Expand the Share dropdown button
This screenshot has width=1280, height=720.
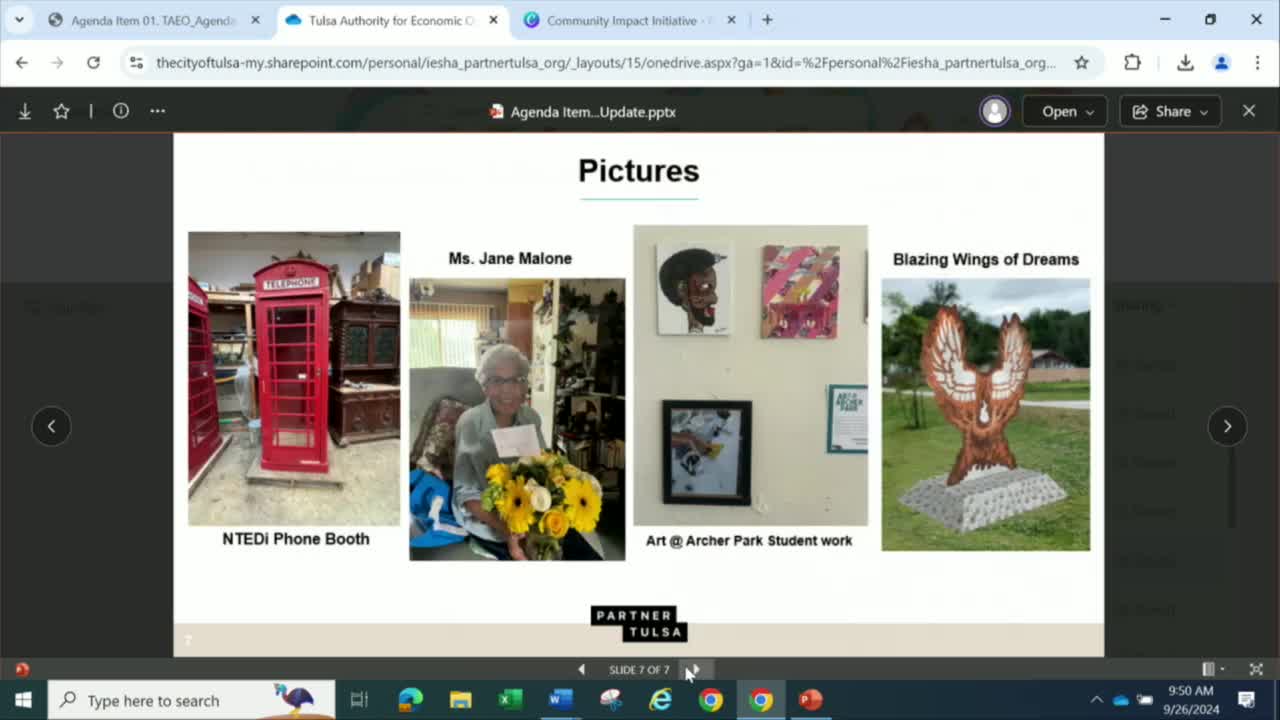coord(1170,111)
